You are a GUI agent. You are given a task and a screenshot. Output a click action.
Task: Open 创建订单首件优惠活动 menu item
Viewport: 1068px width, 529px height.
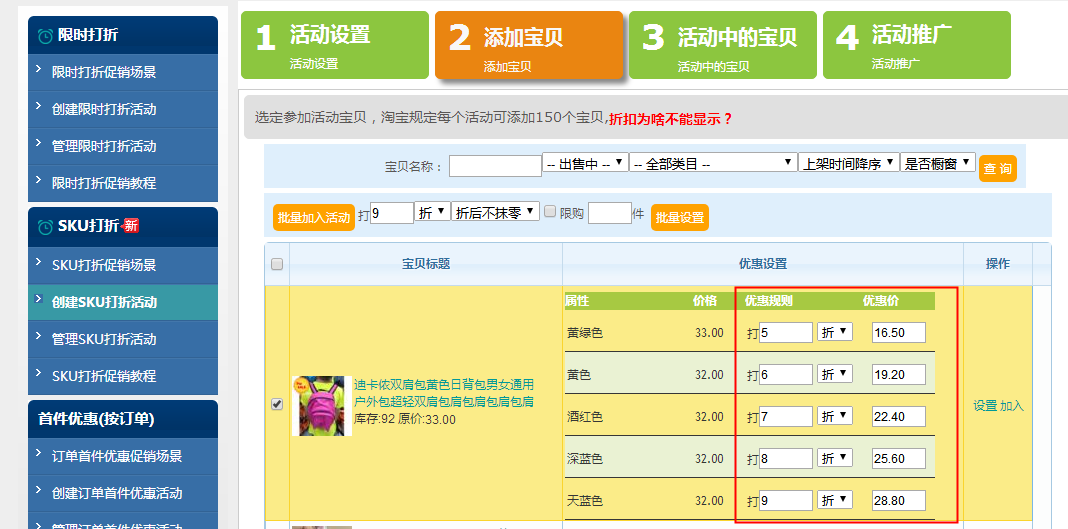click(x=123, y=493)
